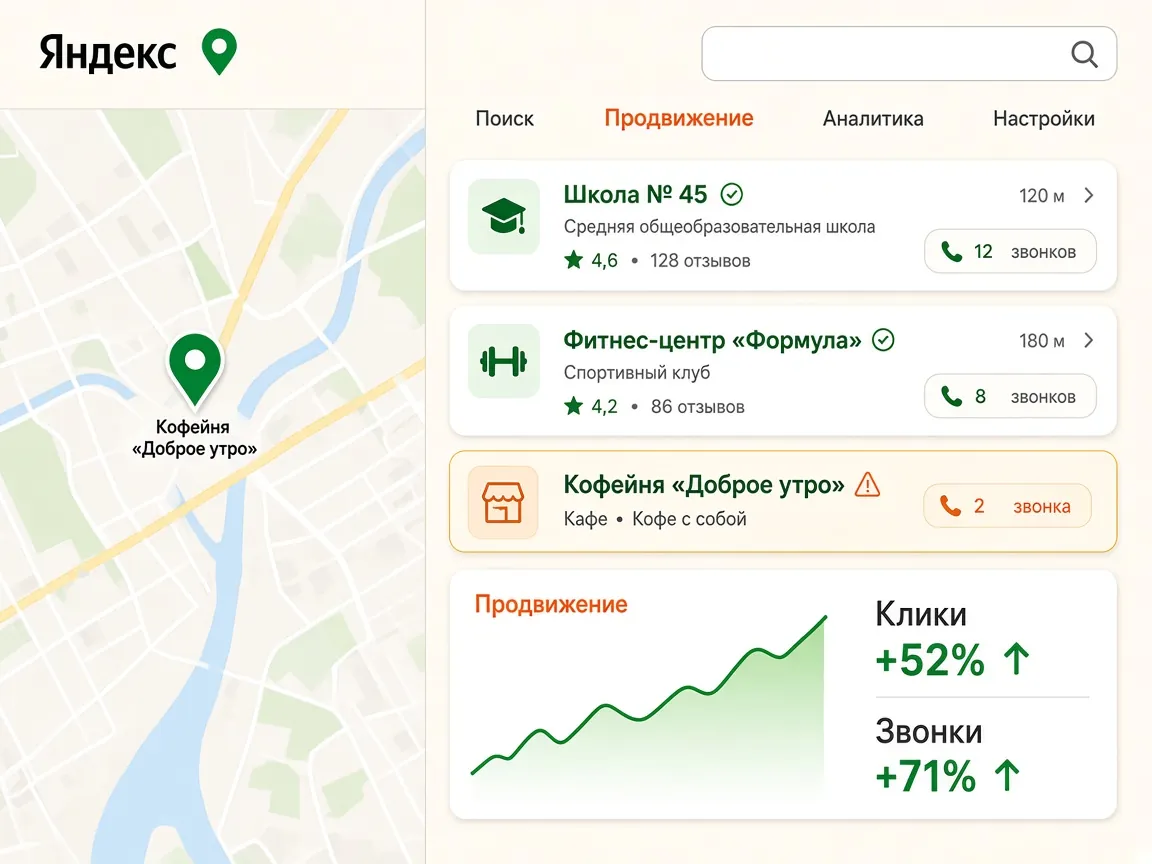Click the 12 звонков button
Viewport: 1152px width, 864px height.
coord(1010,251)
